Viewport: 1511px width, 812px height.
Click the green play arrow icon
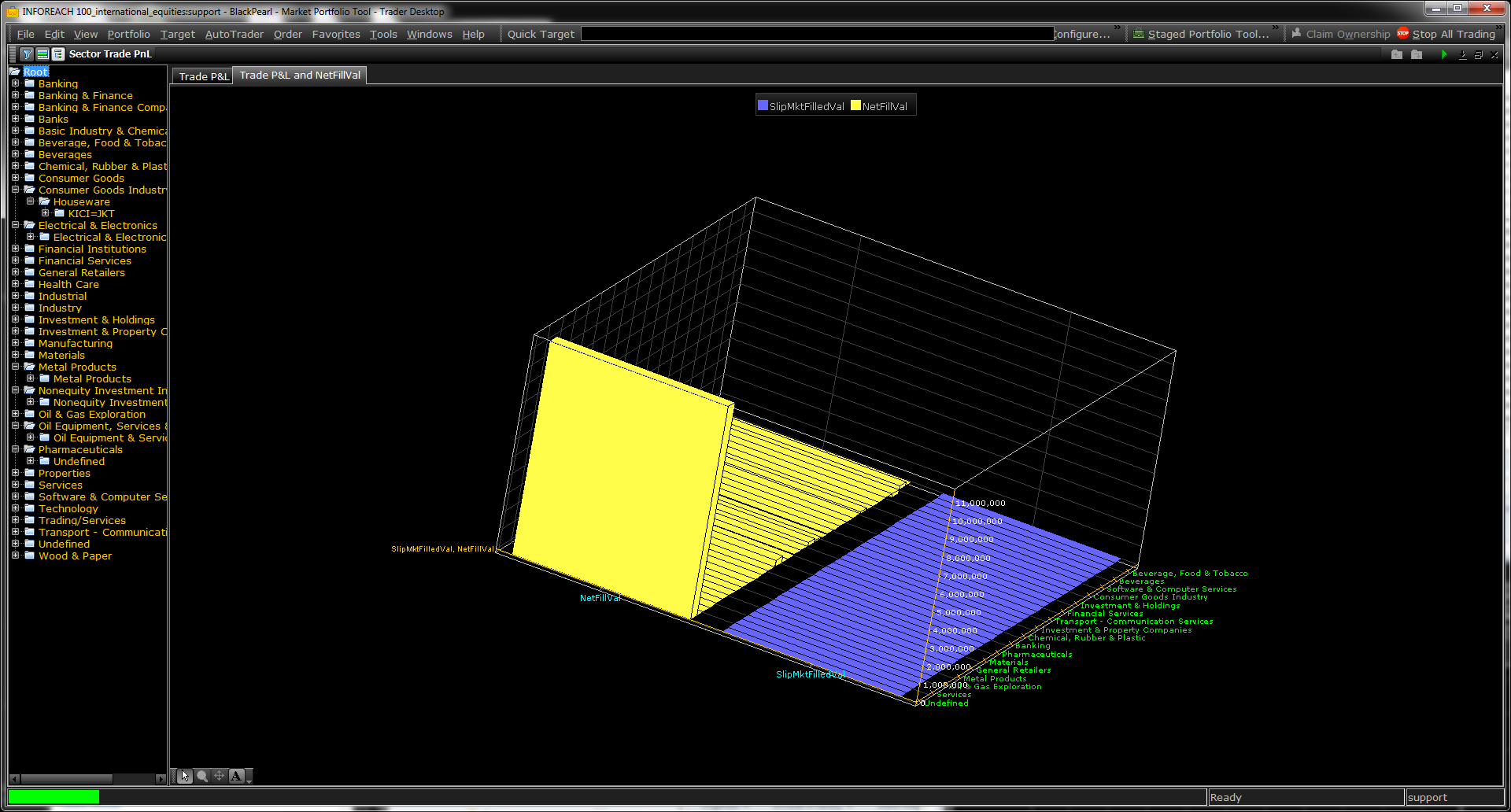pos(1443,54)
